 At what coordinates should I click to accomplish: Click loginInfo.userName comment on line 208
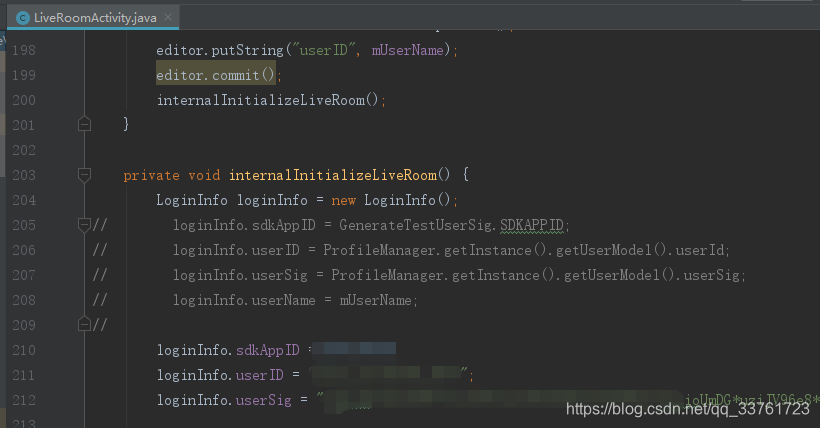point(244,300)
